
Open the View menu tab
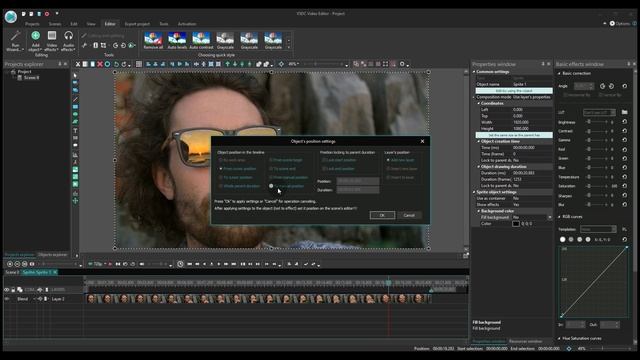[91, 24]
